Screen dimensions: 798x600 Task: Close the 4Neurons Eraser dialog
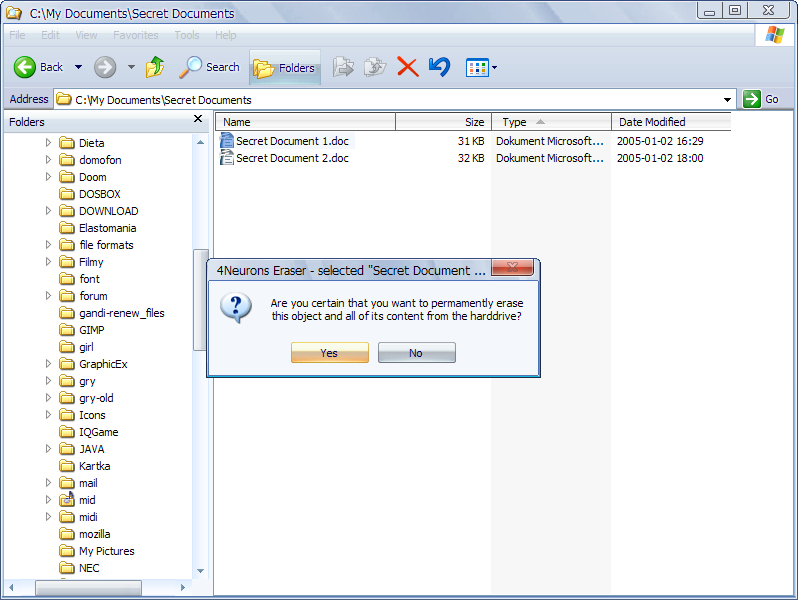coord(512,267)
